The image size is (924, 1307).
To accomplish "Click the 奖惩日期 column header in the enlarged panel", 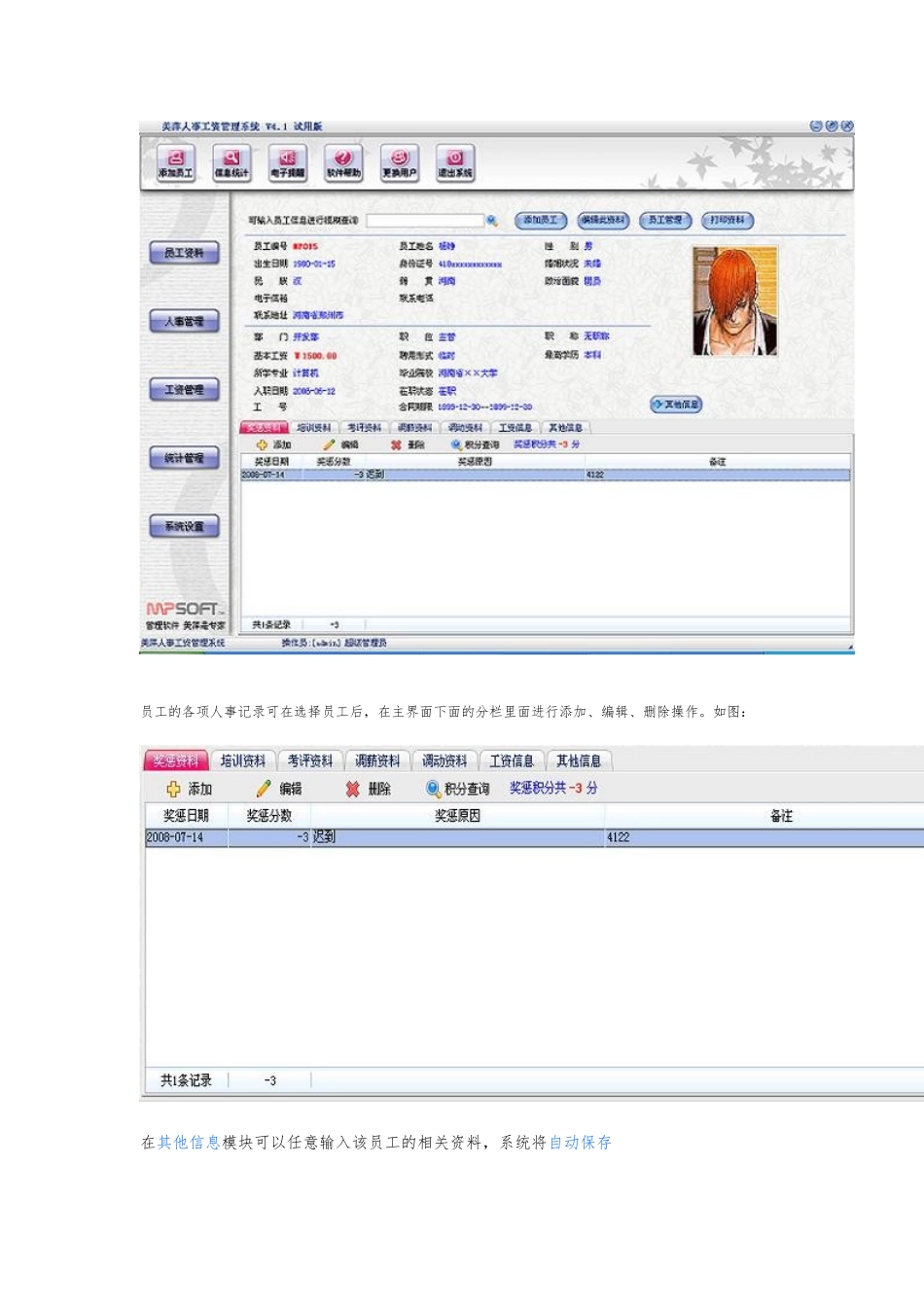I will [x=187, y=816].
